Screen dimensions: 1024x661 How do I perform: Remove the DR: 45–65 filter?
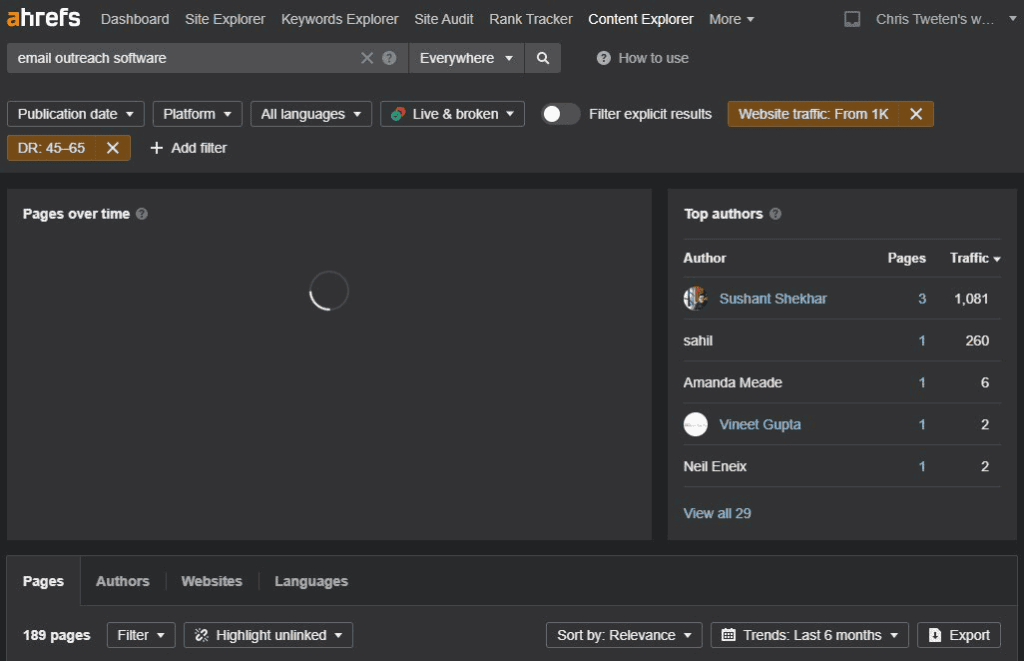click(x=113, y=148)
